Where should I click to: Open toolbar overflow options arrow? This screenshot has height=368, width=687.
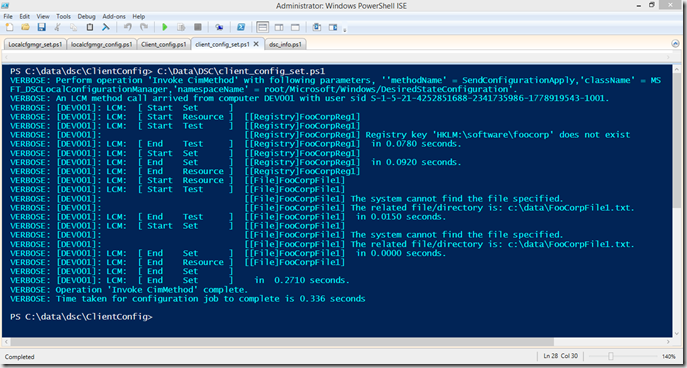click(345, 30)
